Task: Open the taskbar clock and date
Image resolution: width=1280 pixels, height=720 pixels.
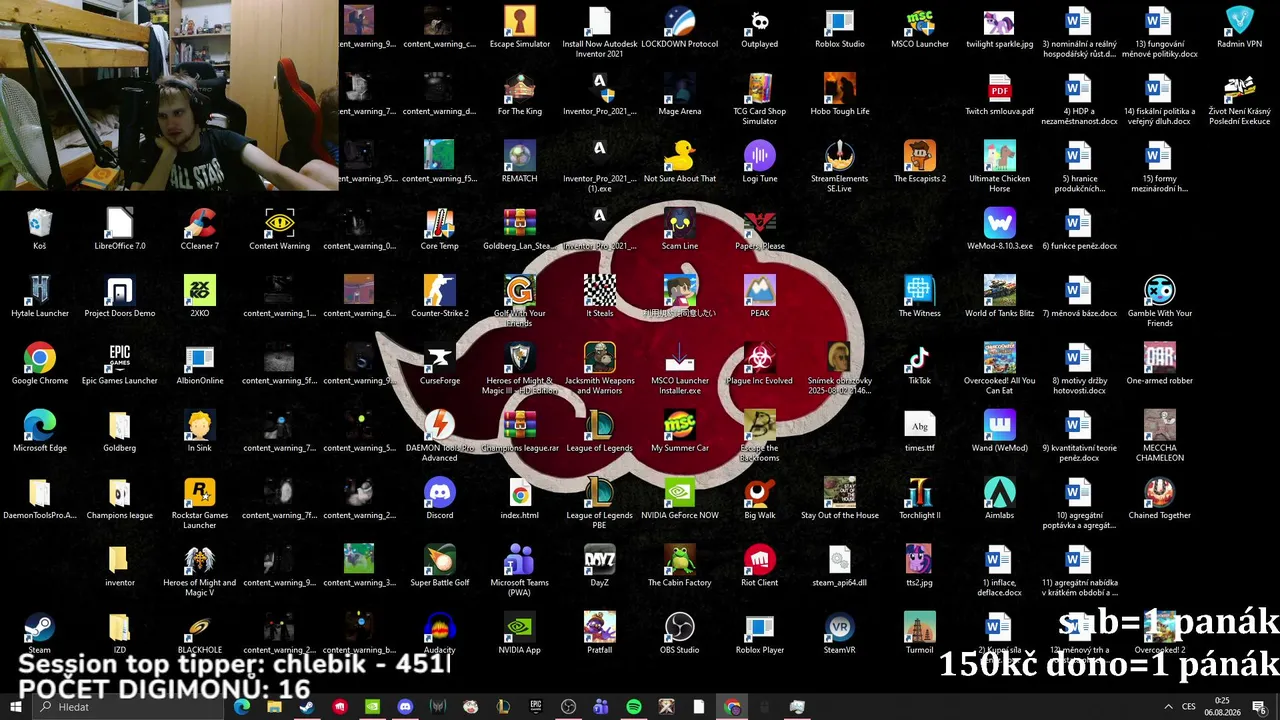Action: (x=1222, y=707)
